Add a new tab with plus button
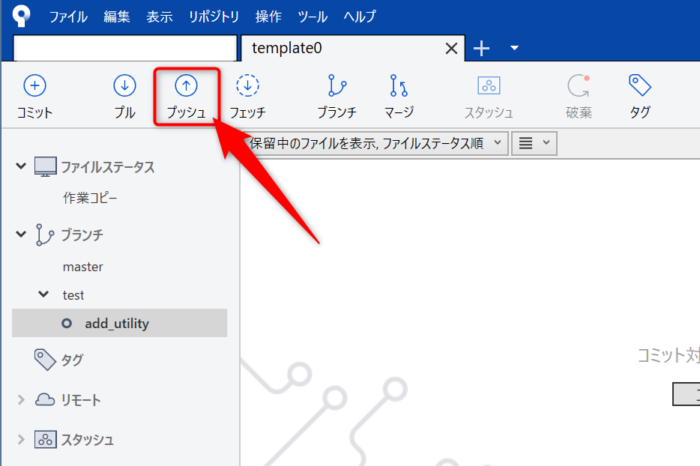 point(481,48)
